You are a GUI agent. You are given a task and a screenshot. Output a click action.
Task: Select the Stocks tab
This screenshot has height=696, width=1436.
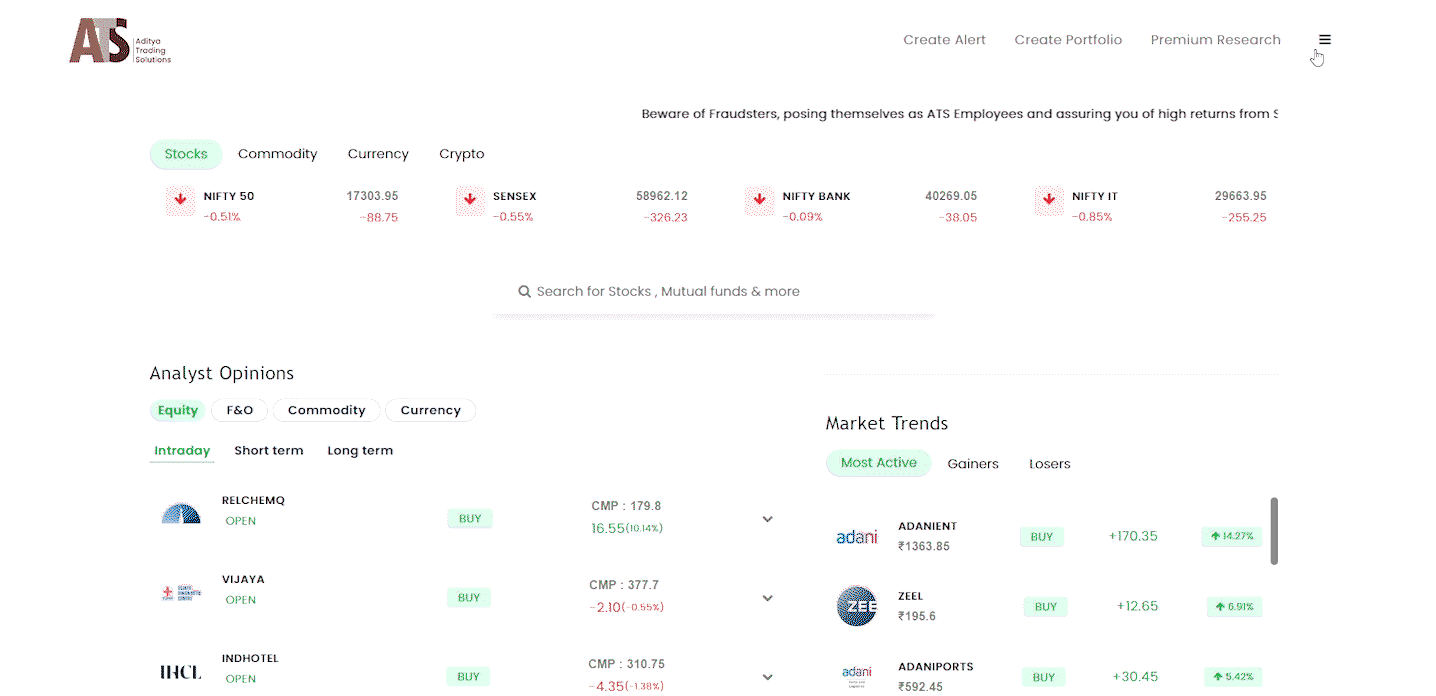(186, 154)
